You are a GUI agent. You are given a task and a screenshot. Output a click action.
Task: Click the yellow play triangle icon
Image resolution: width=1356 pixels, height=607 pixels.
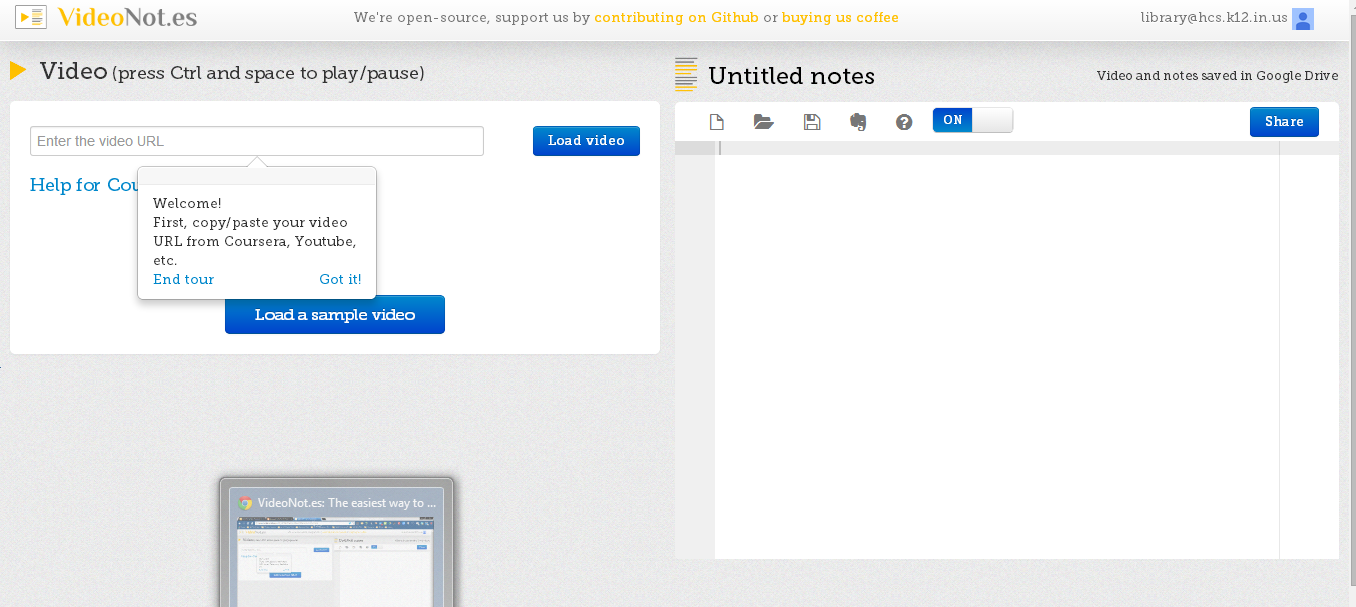click(x=18, y=71)
